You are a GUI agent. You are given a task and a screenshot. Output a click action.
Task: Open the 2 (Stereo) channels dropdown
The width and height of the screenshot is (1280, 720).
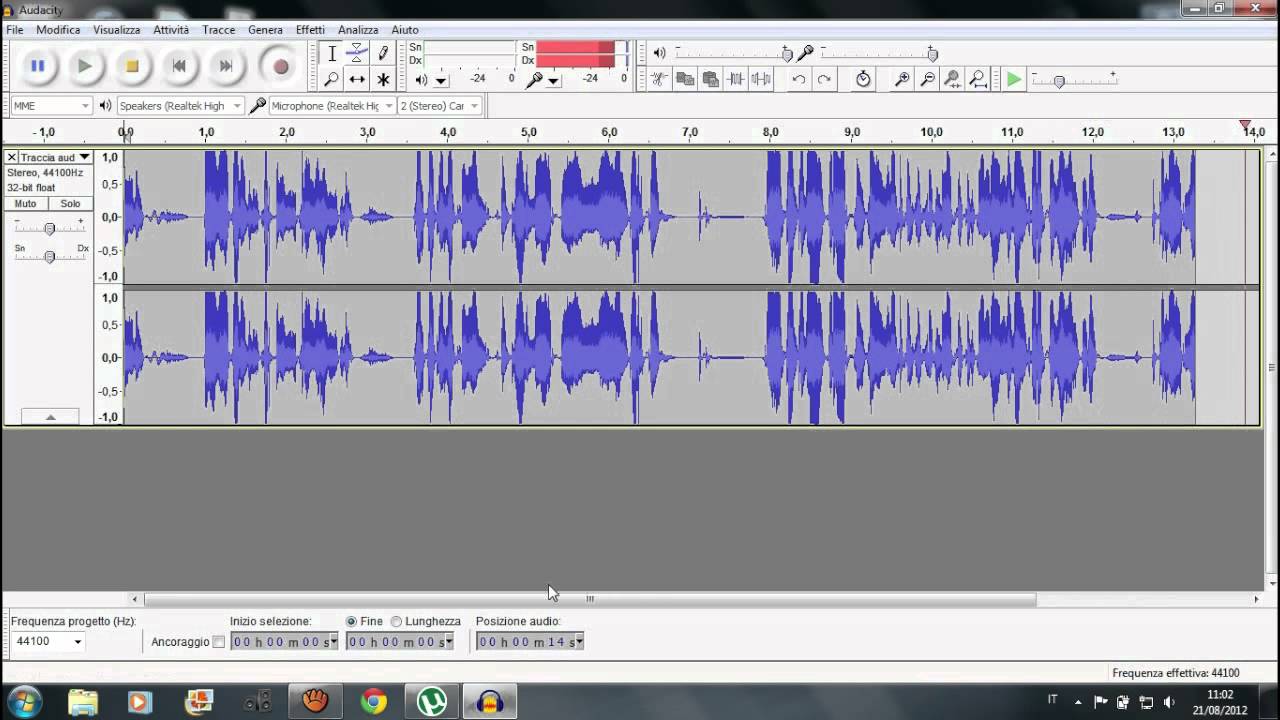pyautogui.click(x=440, y=105)
